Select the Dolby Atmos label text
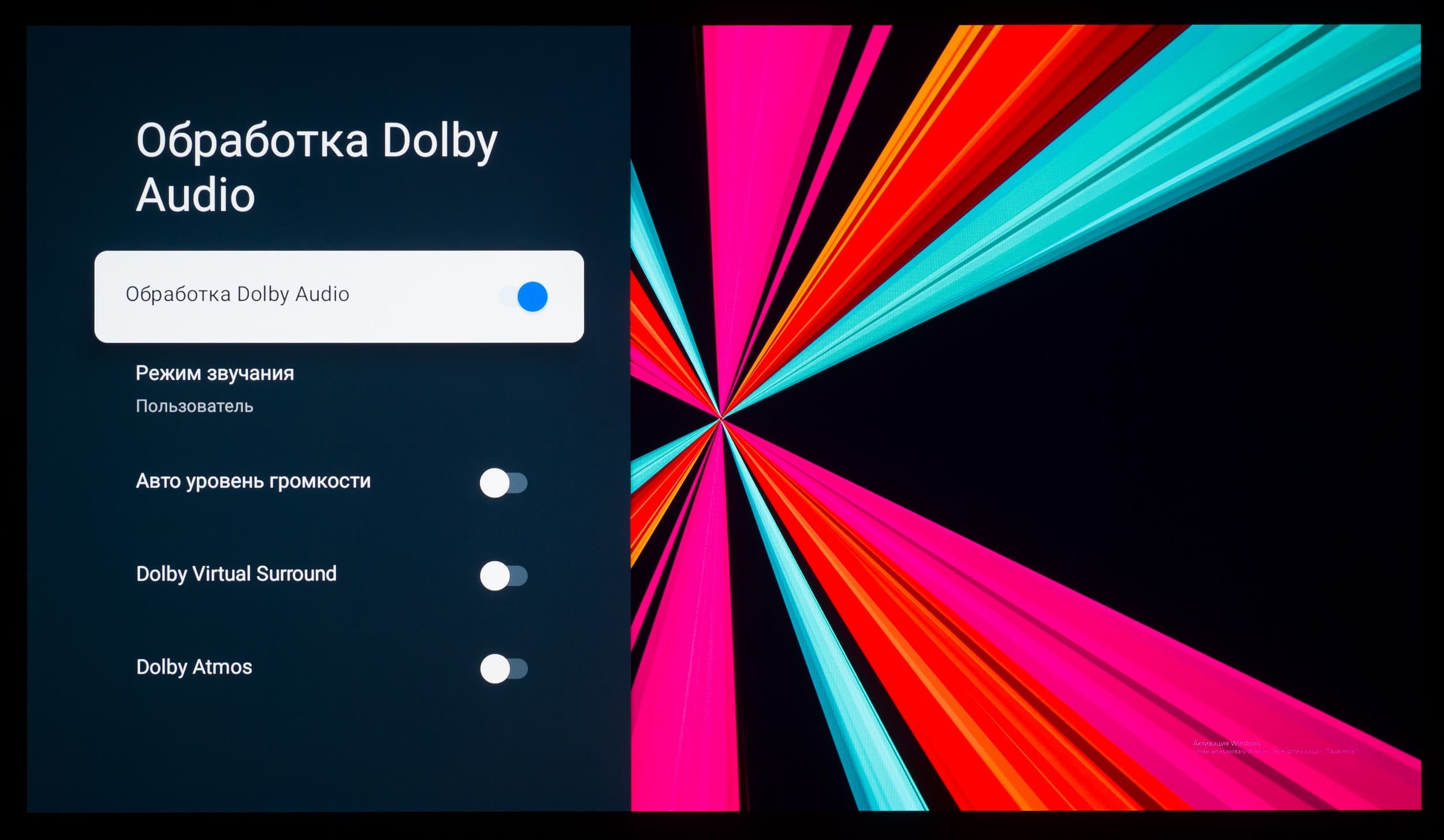Image resolution: width=1444 pixels, height=840 pixels. coord(194,667)
